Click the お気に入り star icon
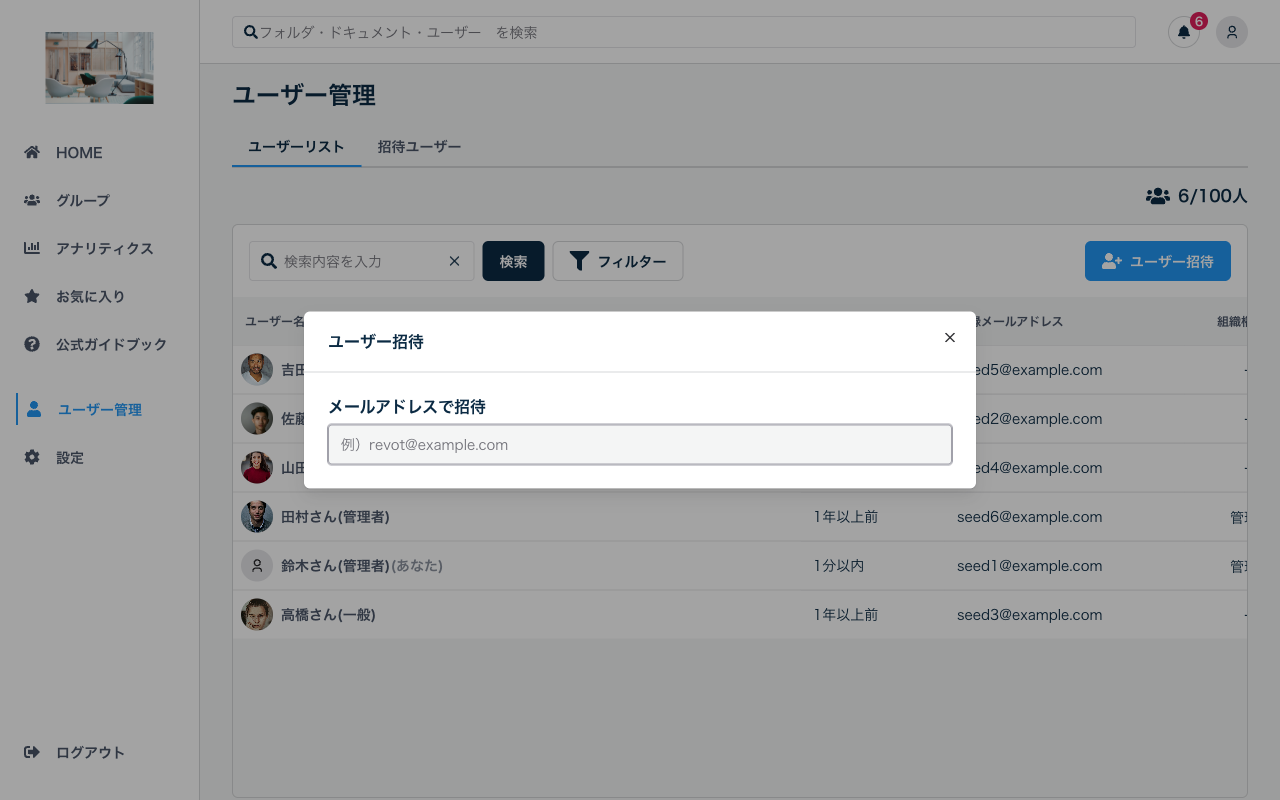 pos(31,296)
